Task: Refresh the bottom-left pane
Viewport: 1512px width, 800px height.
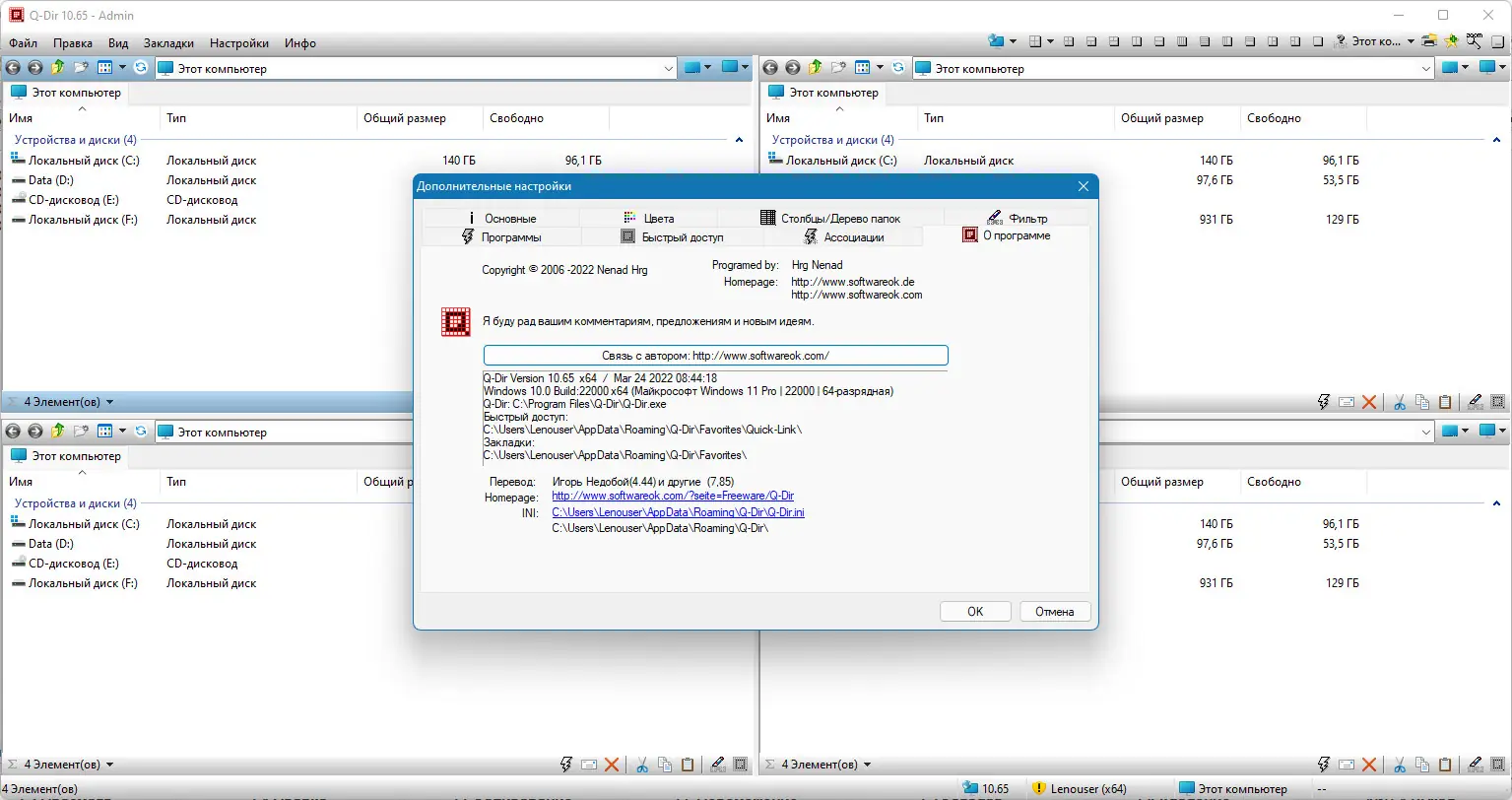Action: 141,432
